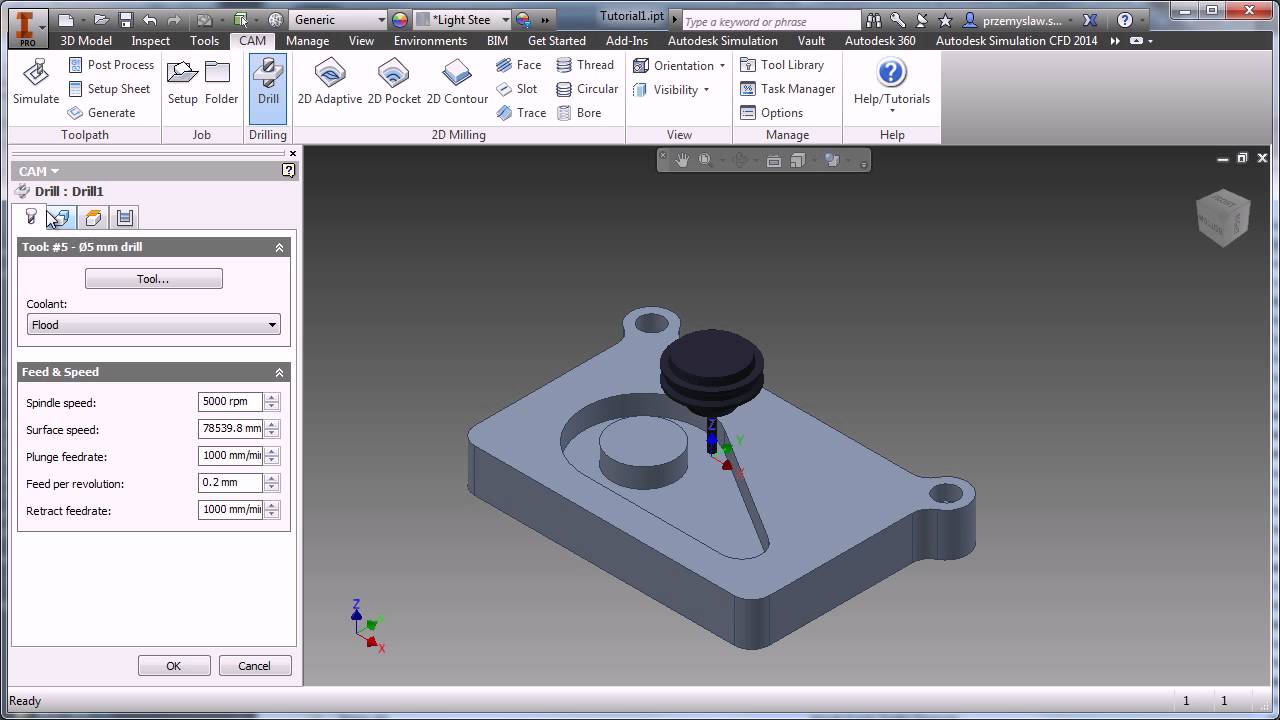Open the Orientation dropdown

680,65
